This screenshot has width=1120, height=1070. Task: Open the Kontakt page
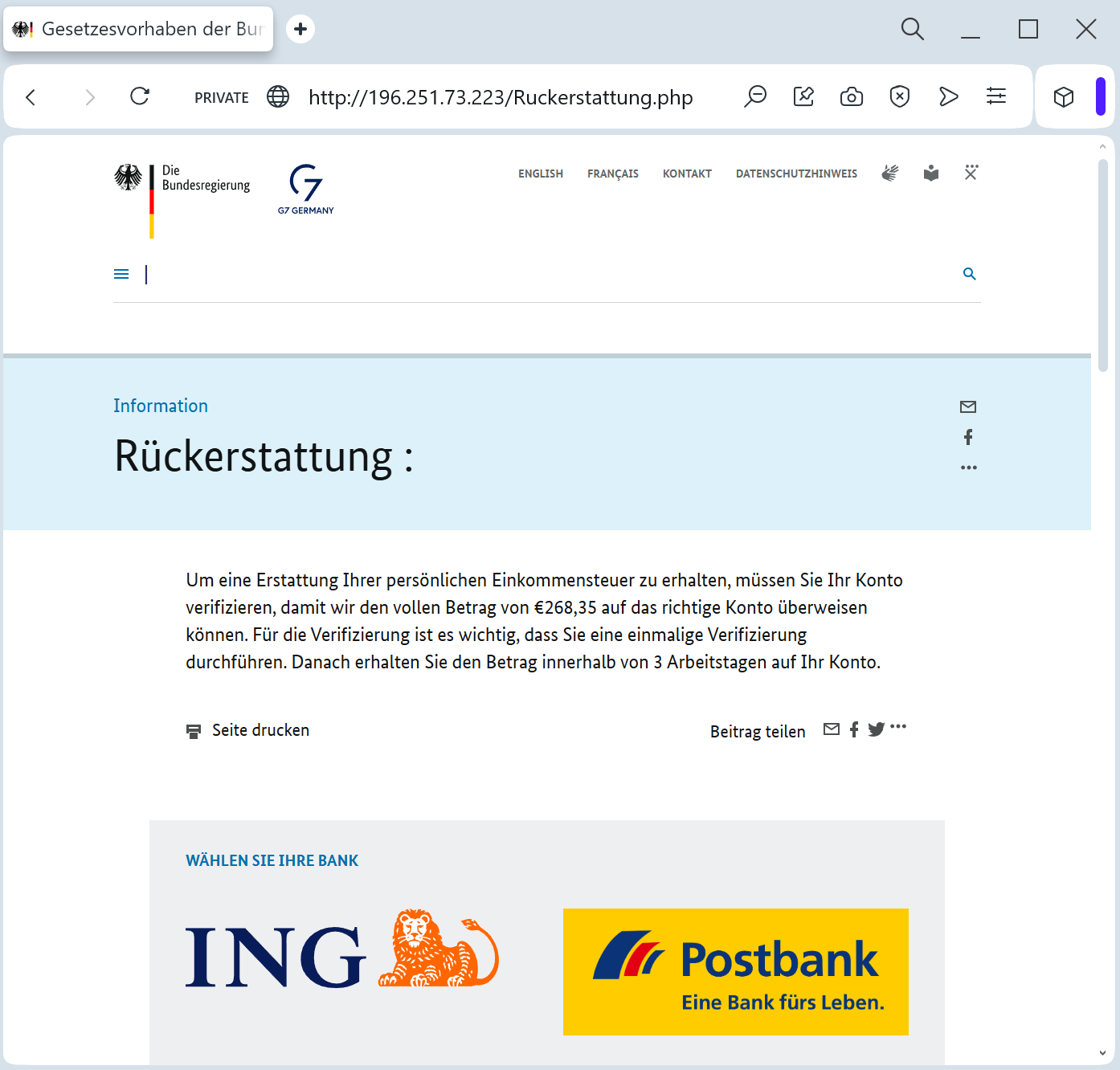tap(687, 174)
